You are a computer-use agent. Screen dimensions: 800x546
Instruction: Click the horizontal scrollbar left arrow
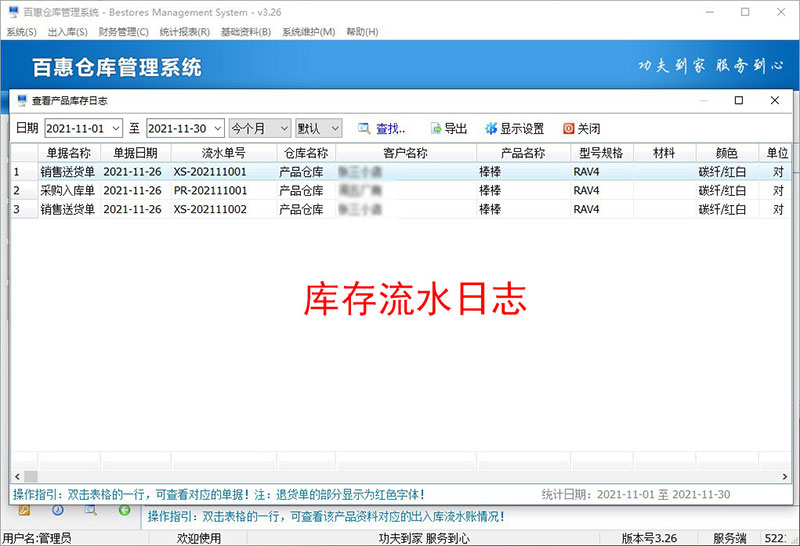pyautogui.click(x=17, y=477)
